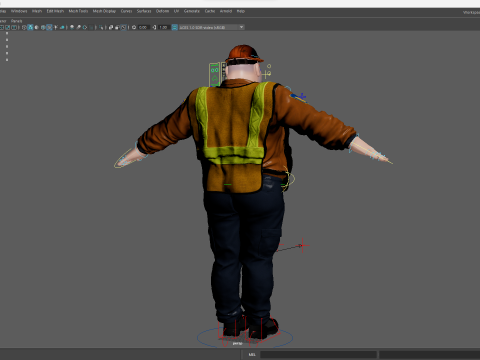Screen dimensions: 480x360
Task: Select the character's orange hard hat
Action: 244,53
